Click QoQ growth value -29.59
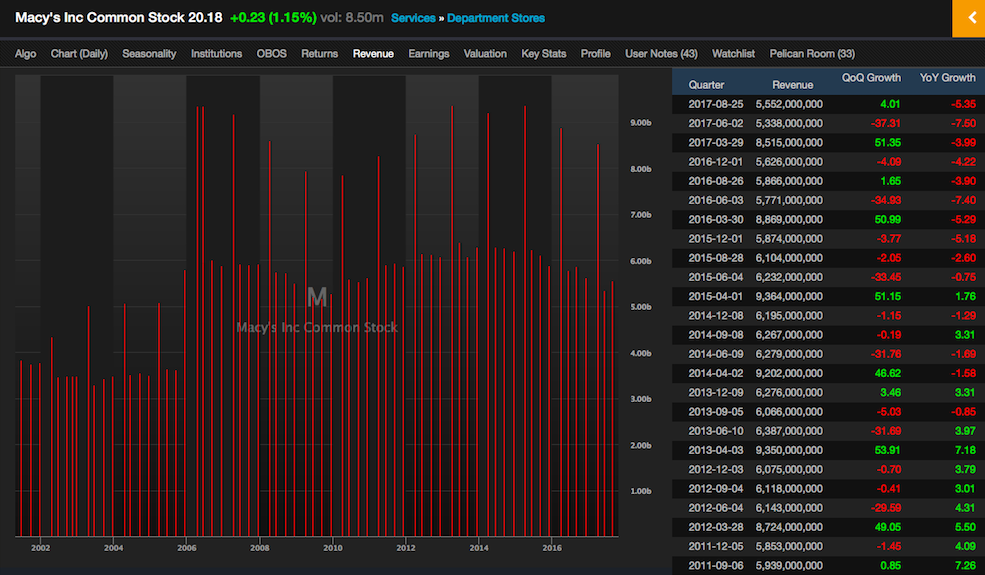Image resolution: width=985 pixels, height=575 pixels. (886, 508)
